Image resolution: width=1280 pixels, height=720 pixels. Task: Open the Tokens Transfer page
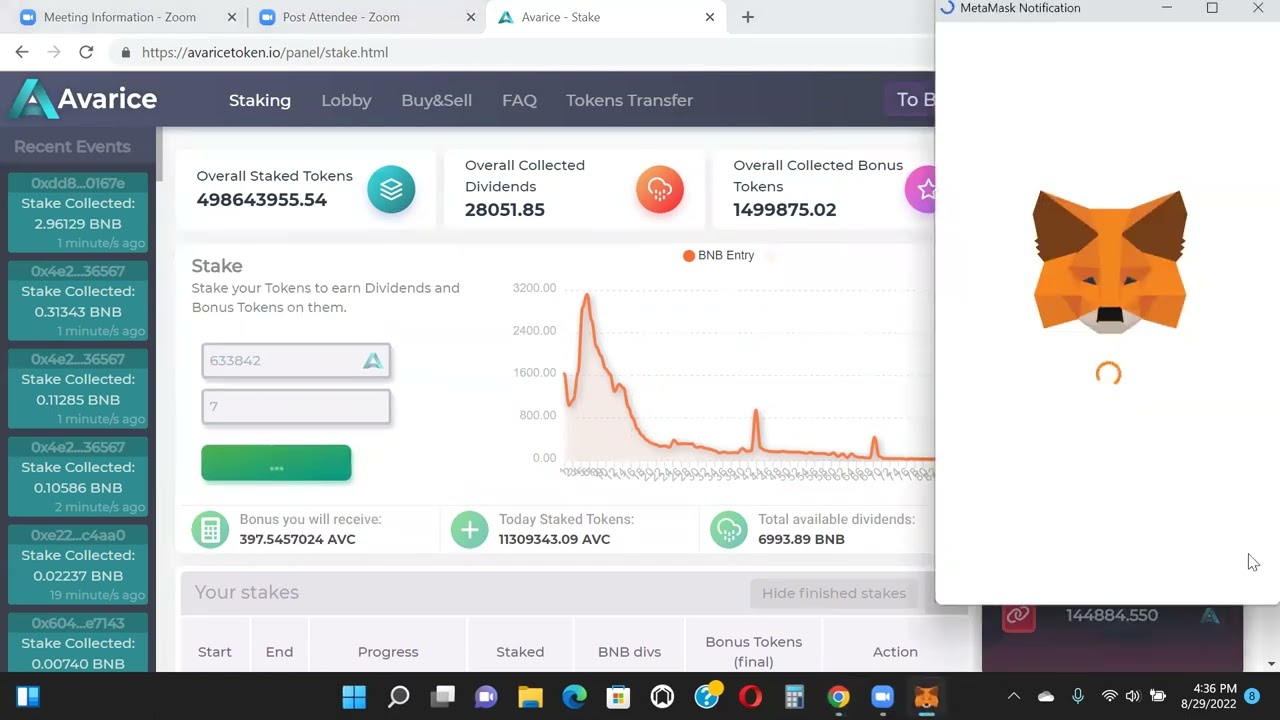[x=629, y=100]
